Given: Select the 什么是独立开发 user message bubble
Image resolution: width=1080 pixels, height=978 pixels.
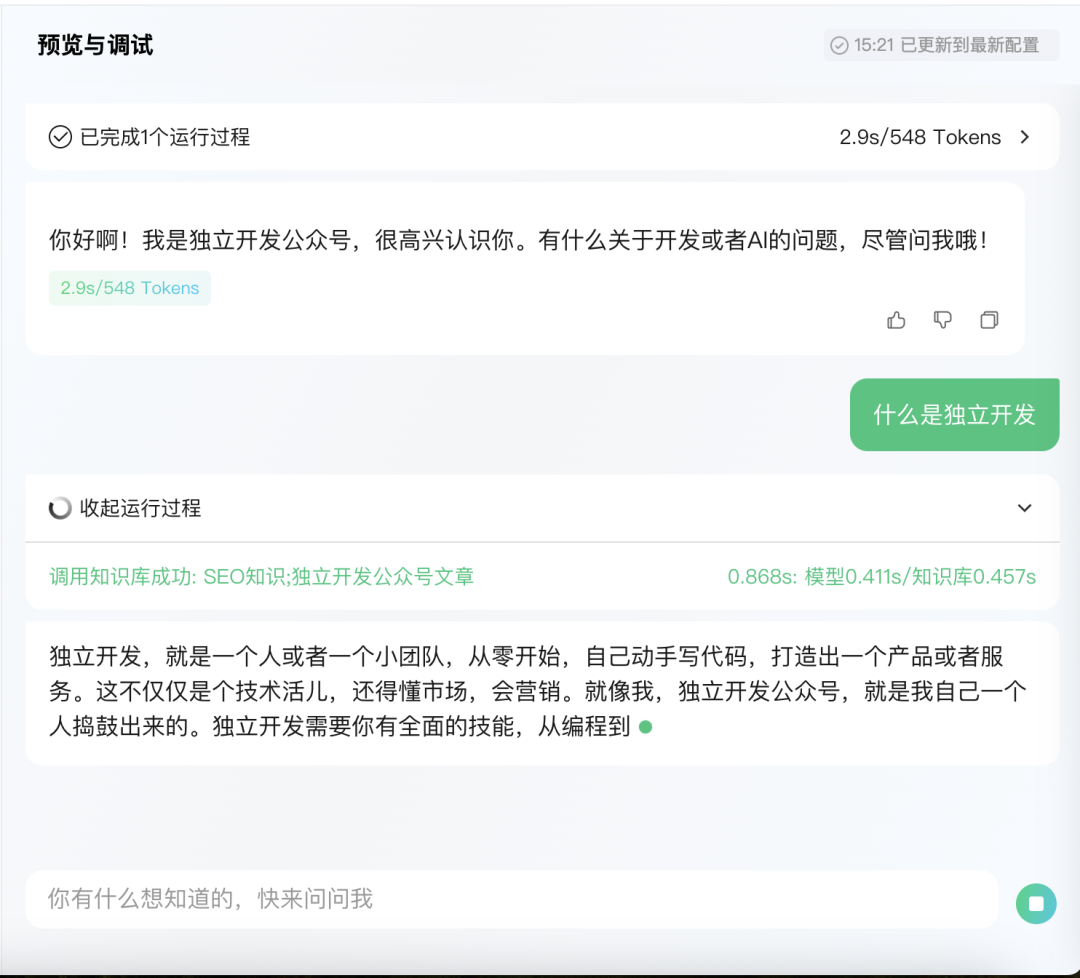Looking at the screenshot, I should coord(954,415).
